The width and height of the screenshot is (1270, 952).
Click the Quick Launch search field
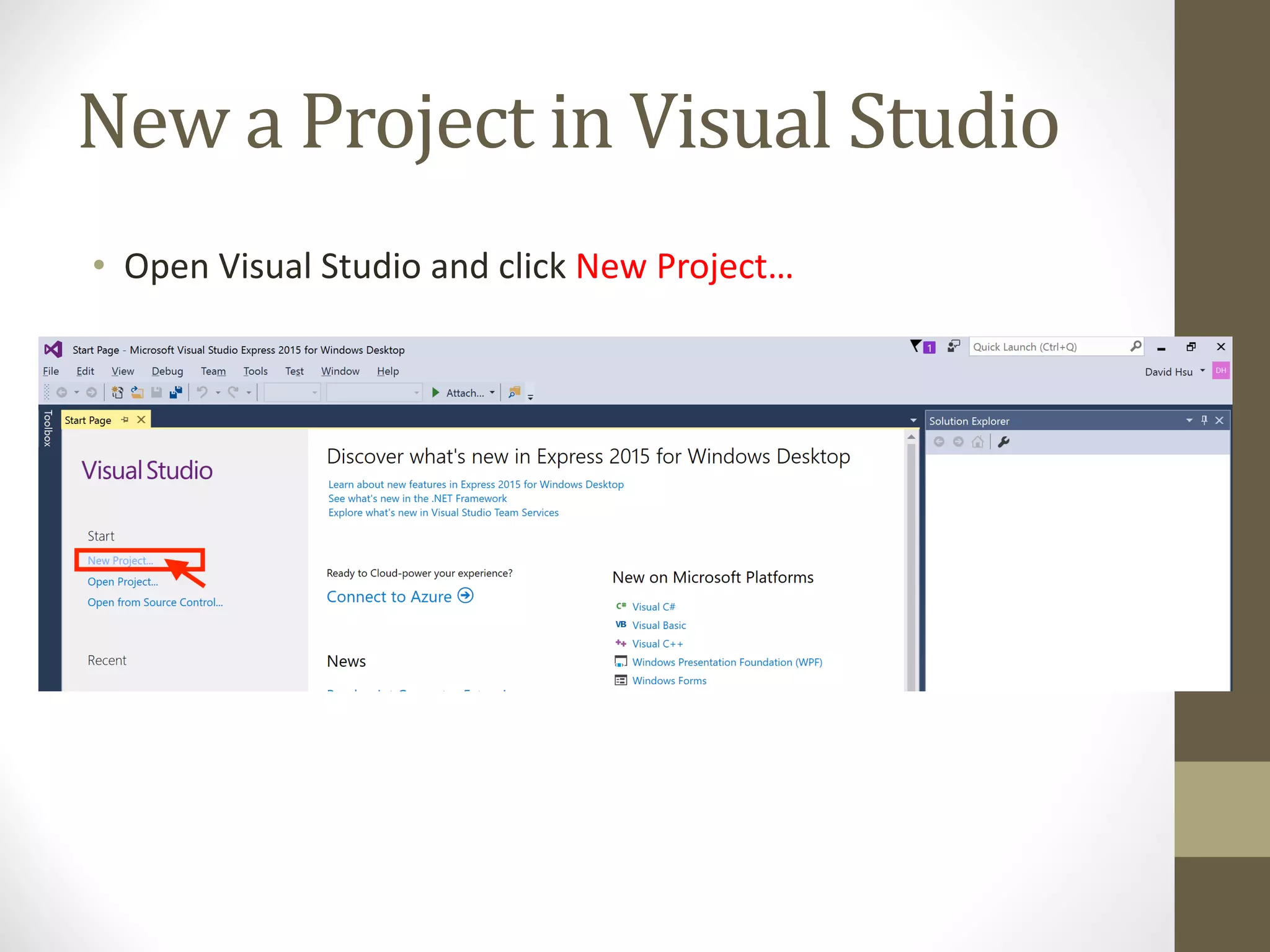point(1048,347)
